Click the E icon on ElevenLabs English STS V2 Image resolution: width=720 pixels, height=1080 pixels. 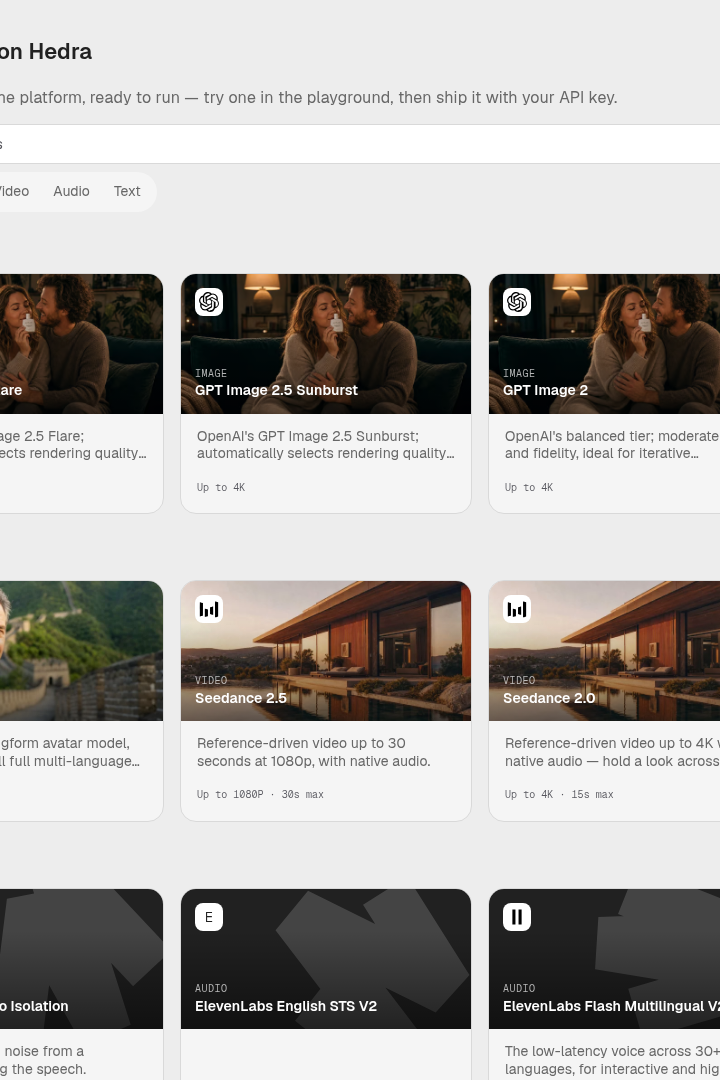coord(209,917)
